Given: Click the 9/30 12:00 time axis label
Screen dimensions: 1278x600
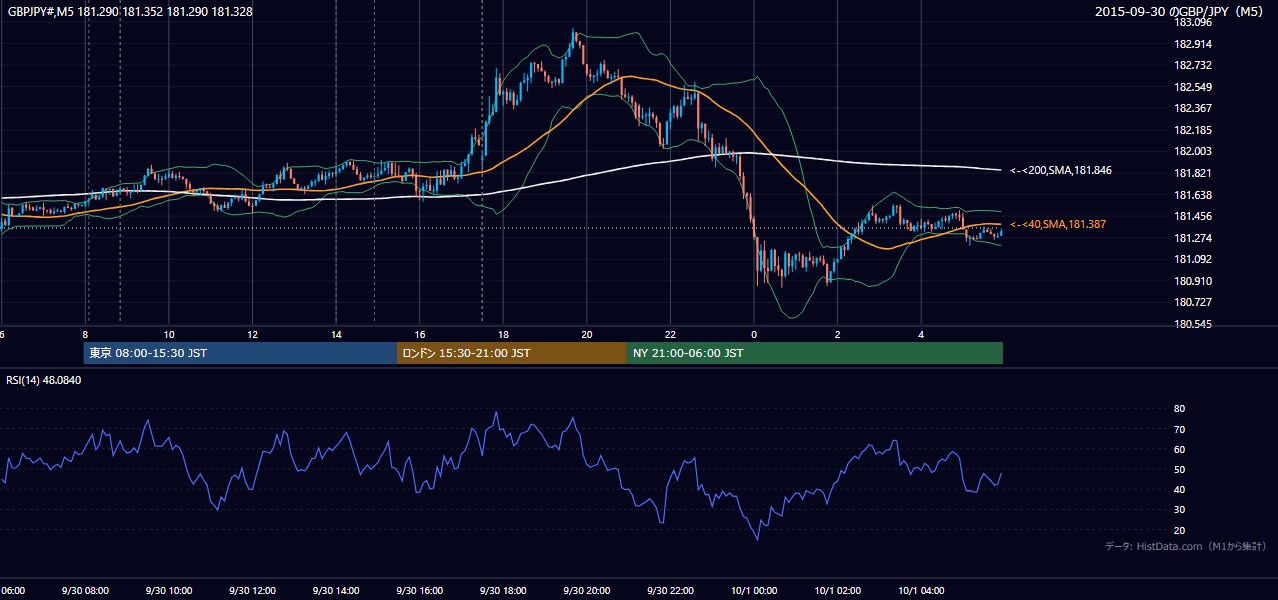Looking at the screenshot, I should pos(252,590).
